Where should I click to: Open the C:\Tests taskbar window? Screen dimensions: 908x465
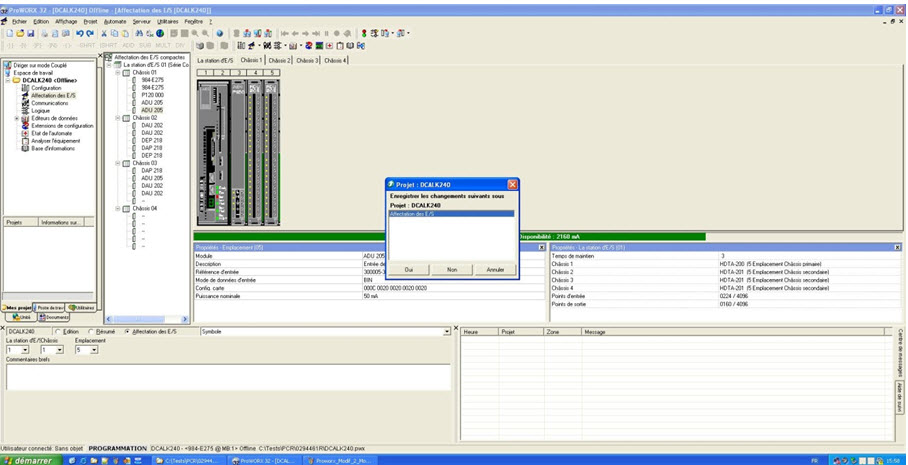point(188,461)
